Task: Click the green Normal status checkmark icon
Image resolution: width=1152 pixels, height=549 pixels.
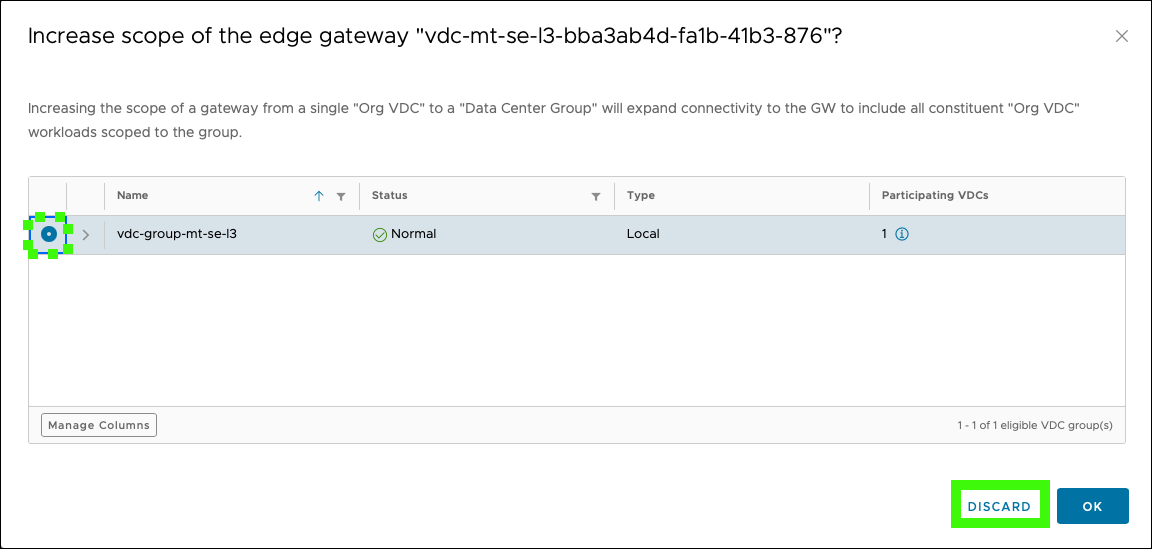Action: [x=380, y=234]
